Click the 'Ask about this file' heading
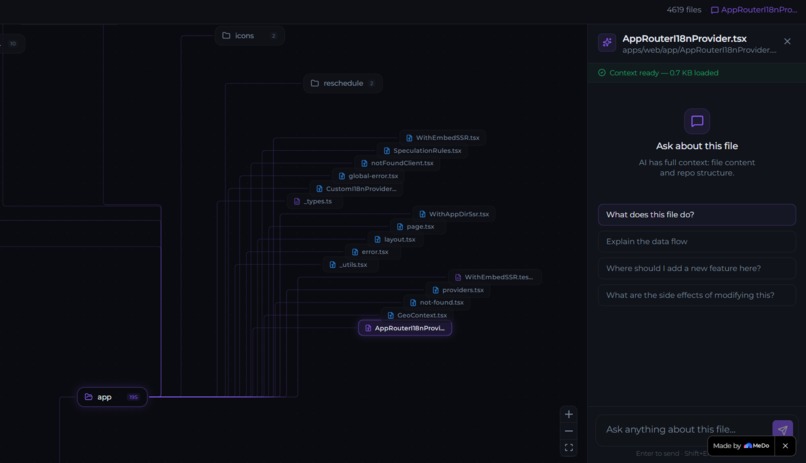806x463 pixels. tap(697, 146)
